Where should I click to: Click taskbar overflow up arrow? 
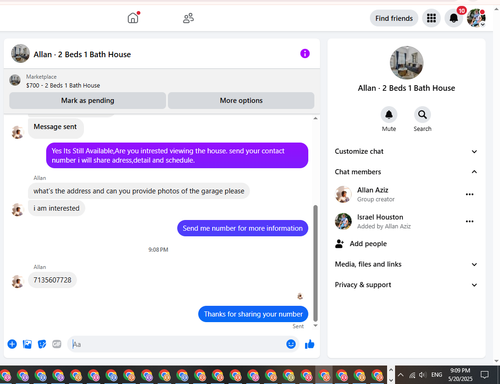tap(391, 369)
